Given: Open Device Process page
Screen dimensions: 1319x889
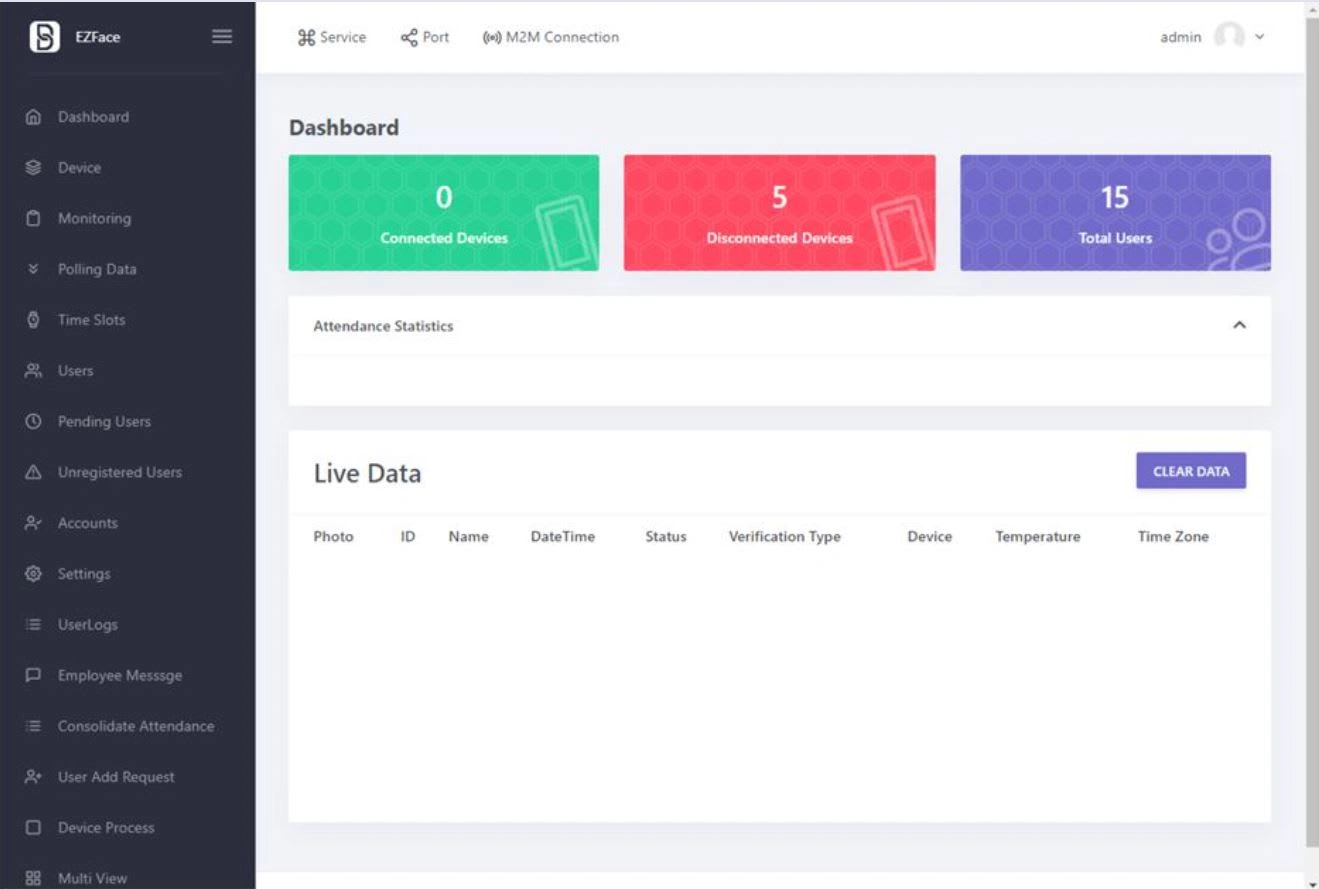Looking at the screenshot, I should point(106,828).
